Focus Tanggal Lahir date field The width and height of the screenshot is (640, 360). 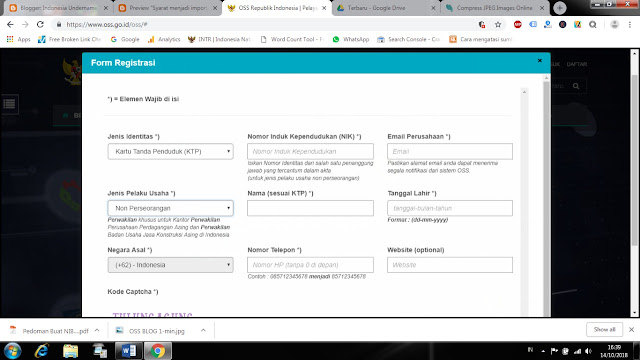click(x=450, y=208)
